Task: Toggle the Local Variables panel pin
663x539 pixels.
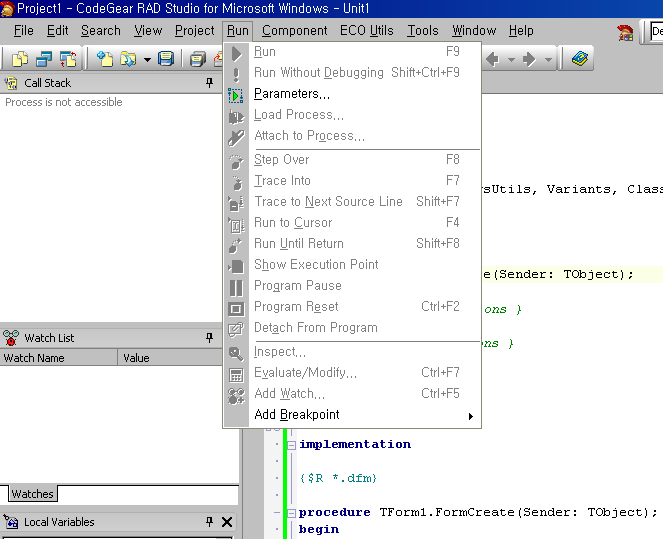Action: [x=209, y=522]
